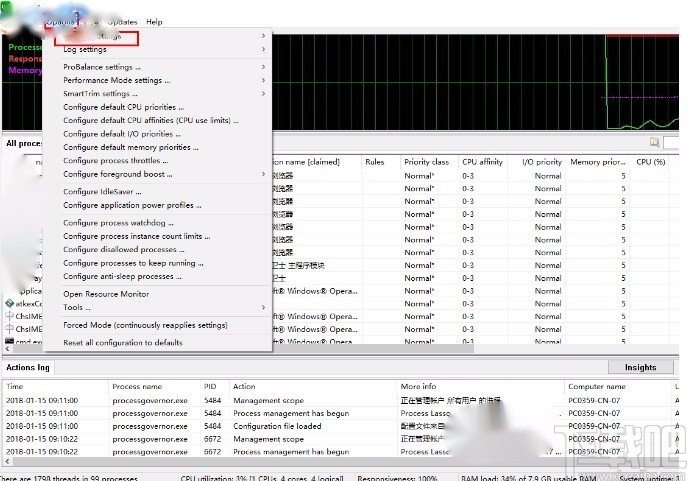Image resolution: width=689 pixels, height=481 pixels.
Task: Click the '主程序模块' process description cell
Action: [x=306, y=265]
